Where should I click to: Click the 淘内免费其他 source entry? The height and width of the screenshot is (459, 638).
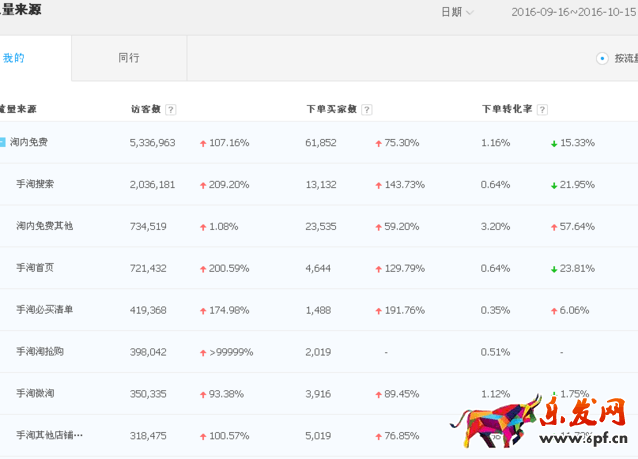pos(44,226)
